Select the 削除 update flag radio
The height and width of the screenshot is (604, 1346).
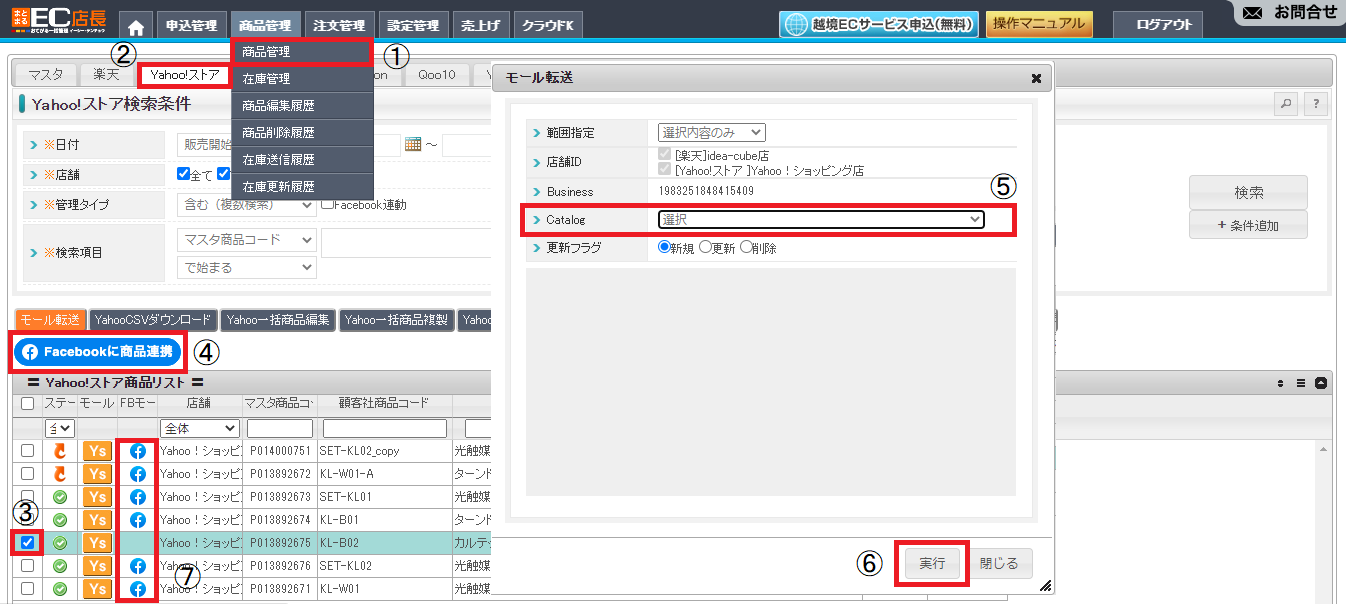point(746,248)
